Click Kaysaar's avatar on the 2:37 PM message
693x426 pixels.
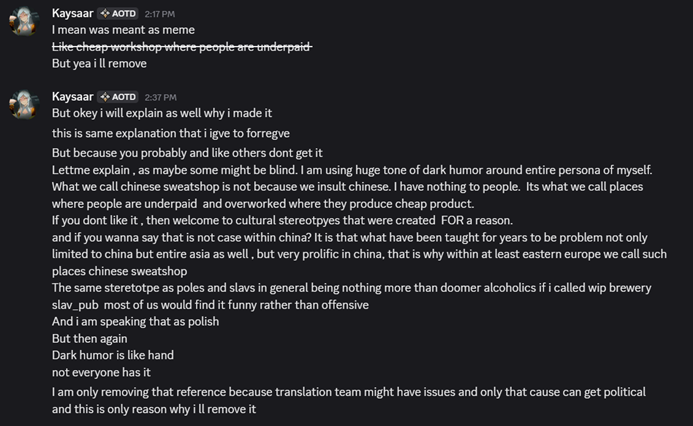point(24,105)
